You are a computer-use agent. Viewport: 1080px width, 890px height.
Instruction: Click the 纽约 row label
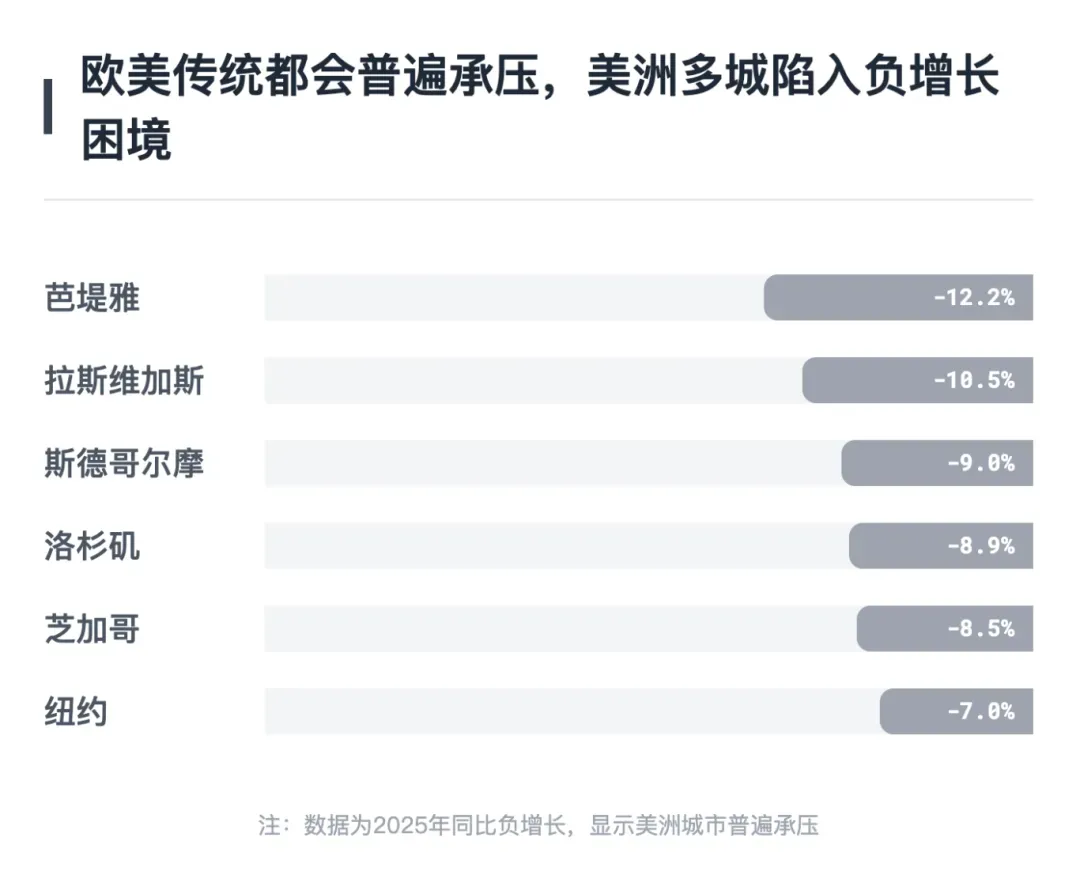tap(76, 712)
